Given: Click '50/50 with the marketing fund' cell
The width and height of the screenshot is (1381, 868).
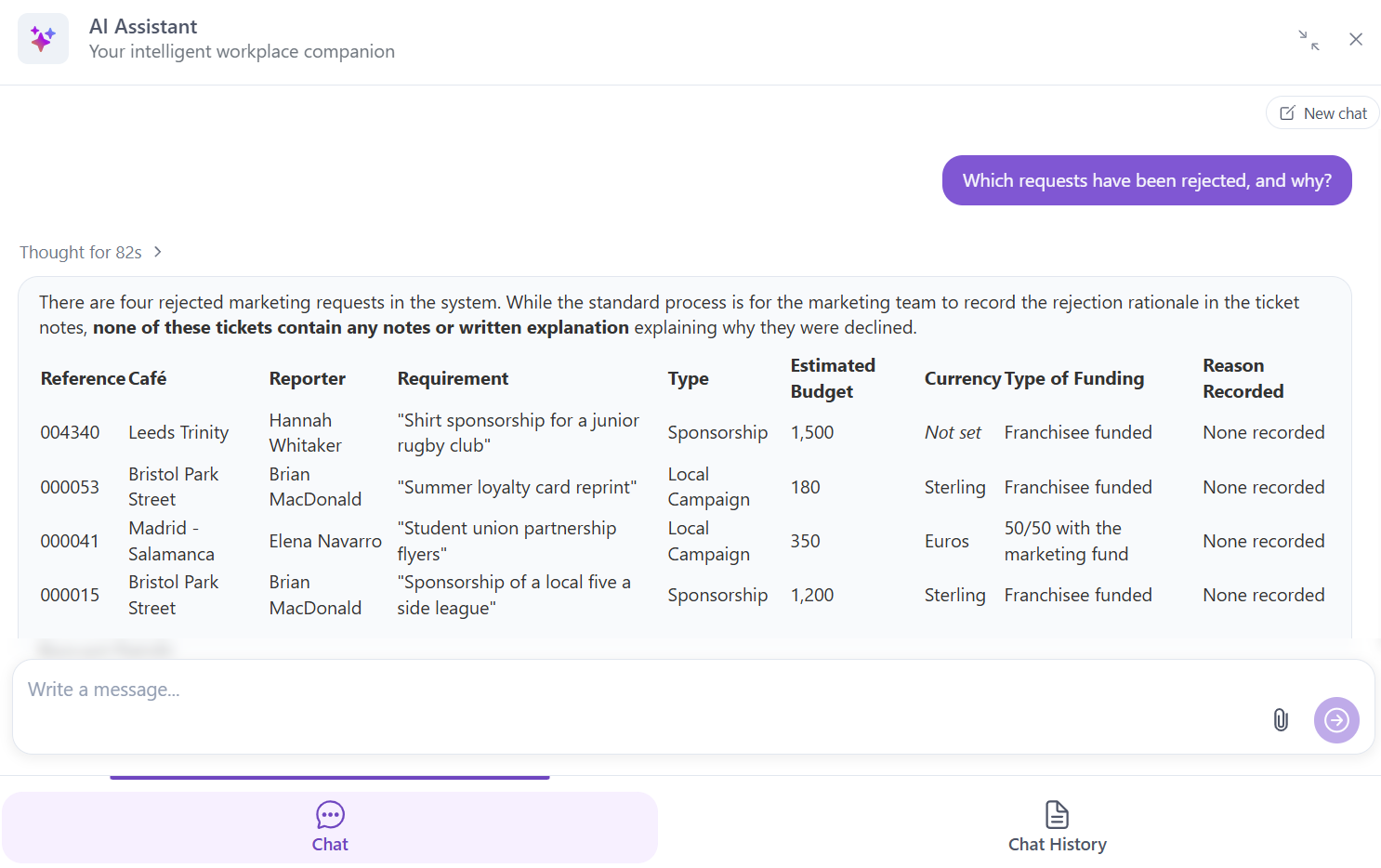Looking at the screenshot, I should (1066, 541).
